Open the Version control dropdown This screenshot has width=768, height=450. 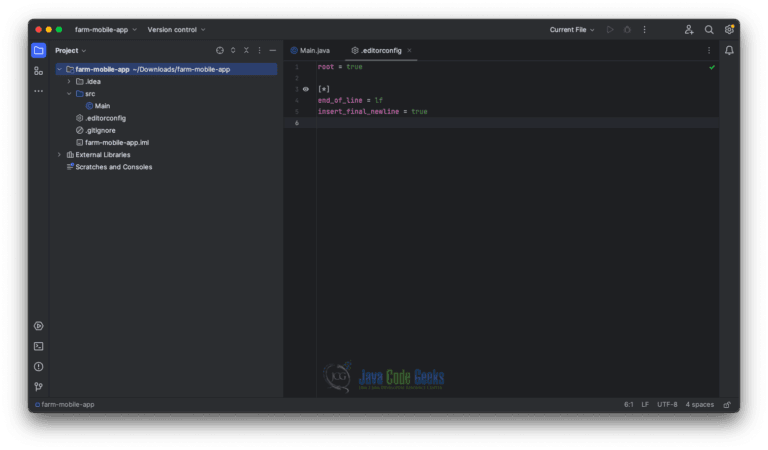(x=176, y=30)
